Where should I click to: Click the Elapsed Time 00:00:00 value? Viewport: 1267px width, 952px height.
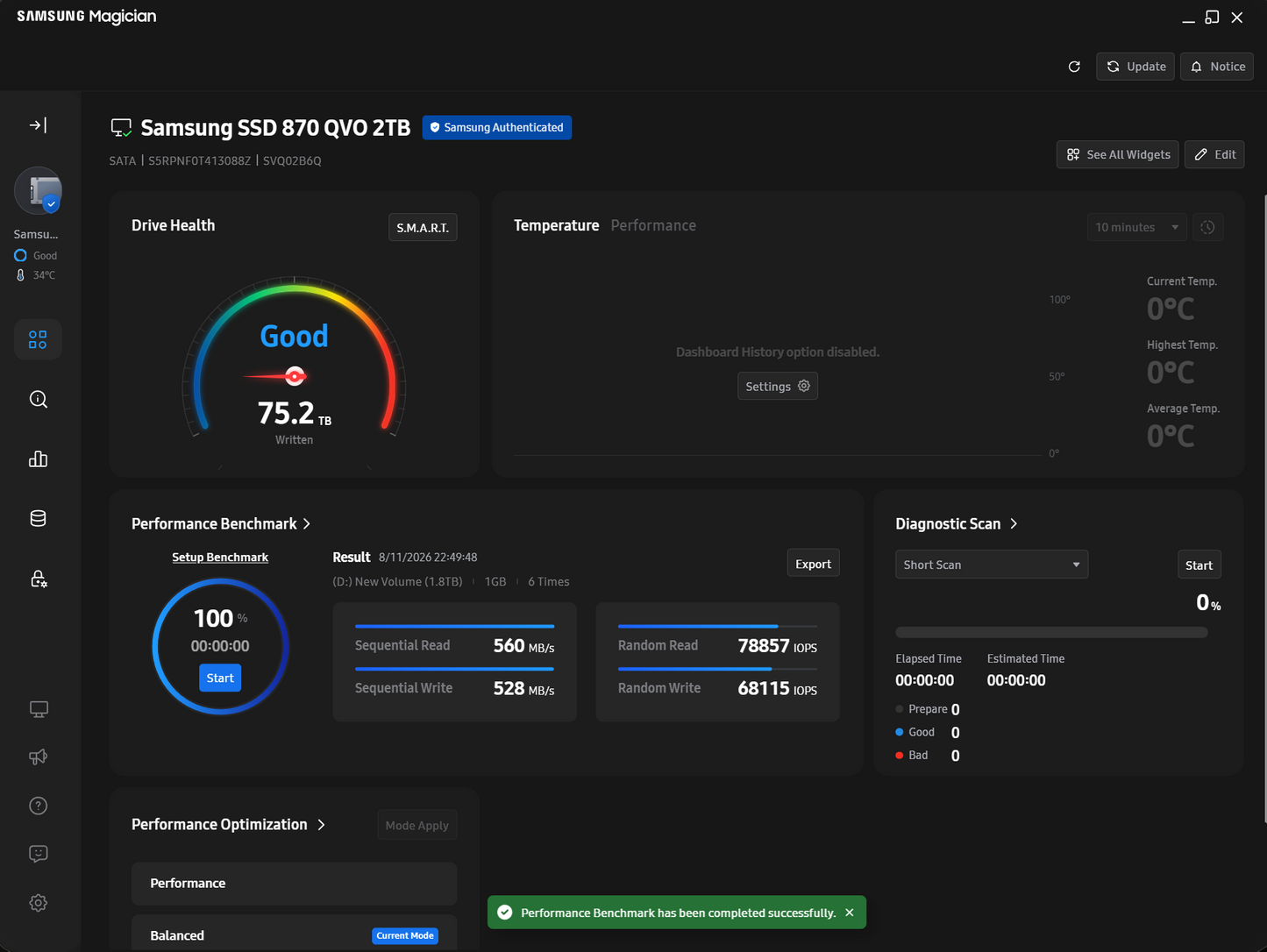click(924, 680)
